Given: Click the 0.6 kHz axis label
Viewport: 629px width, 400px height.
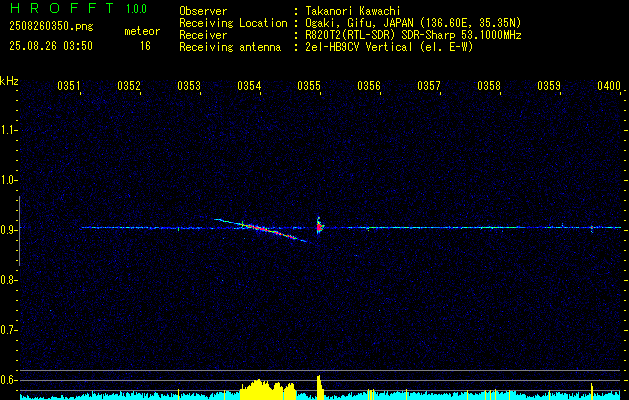Looking at the screenshot, I should coord(8,380).
